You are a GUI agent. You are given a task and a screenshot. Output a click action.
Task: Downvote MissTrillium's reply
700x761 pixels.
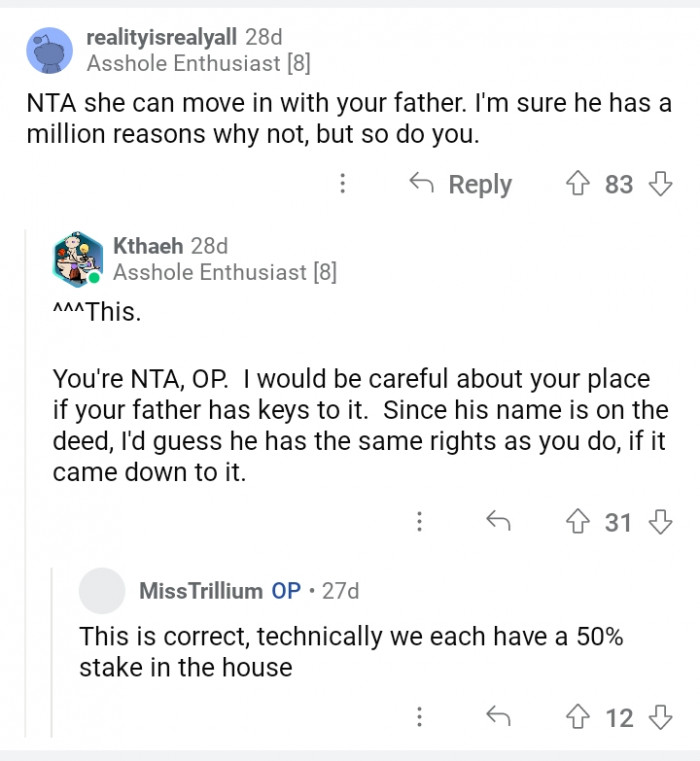pos(659,717)
